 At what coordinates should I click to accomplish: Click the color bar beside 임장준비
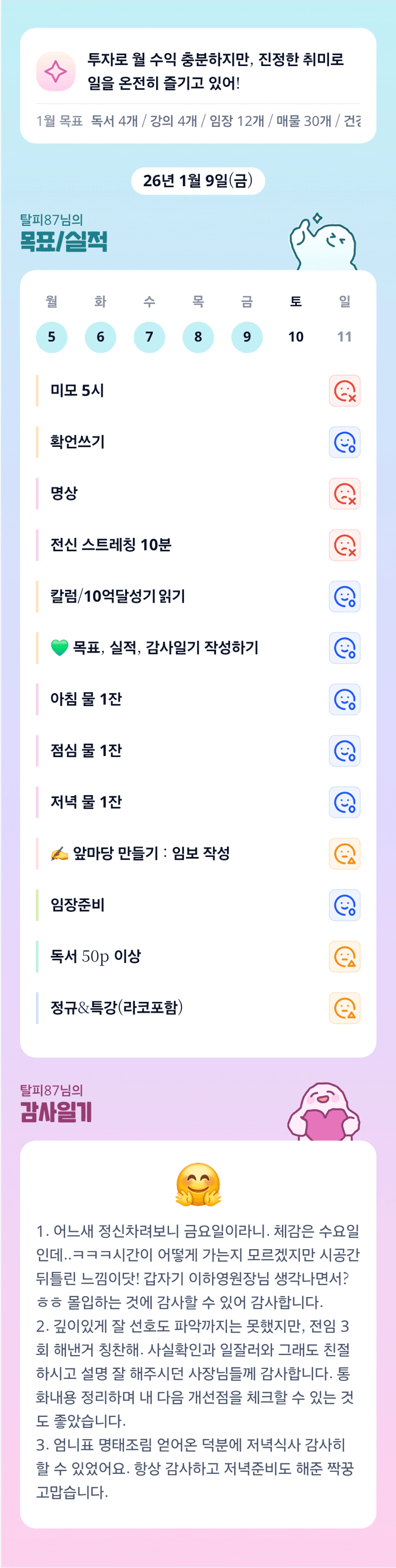pyautogui.click(x=37, y=905)
